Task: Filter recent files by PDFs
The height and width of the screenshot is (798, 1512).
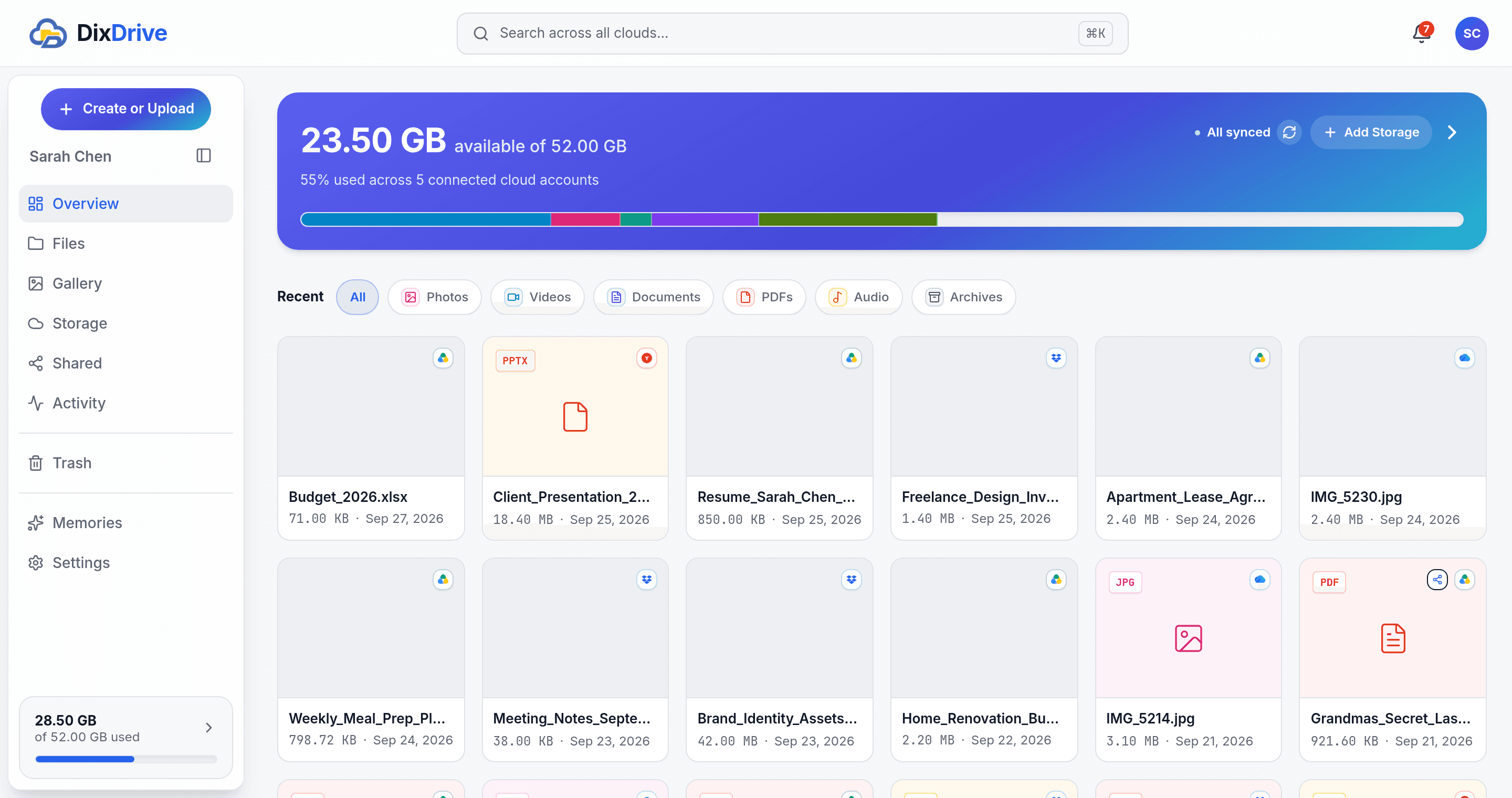Action: pyautogui.click(x=764, y=297)
